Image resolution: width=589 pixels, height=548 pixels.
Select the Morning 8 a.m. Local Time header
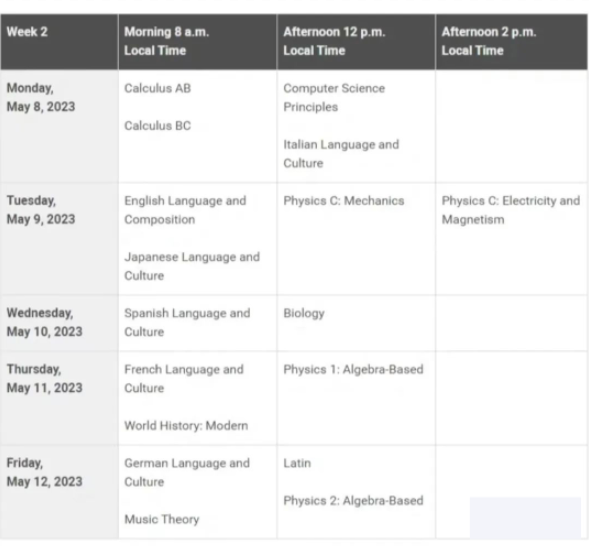tap(166, 41)
